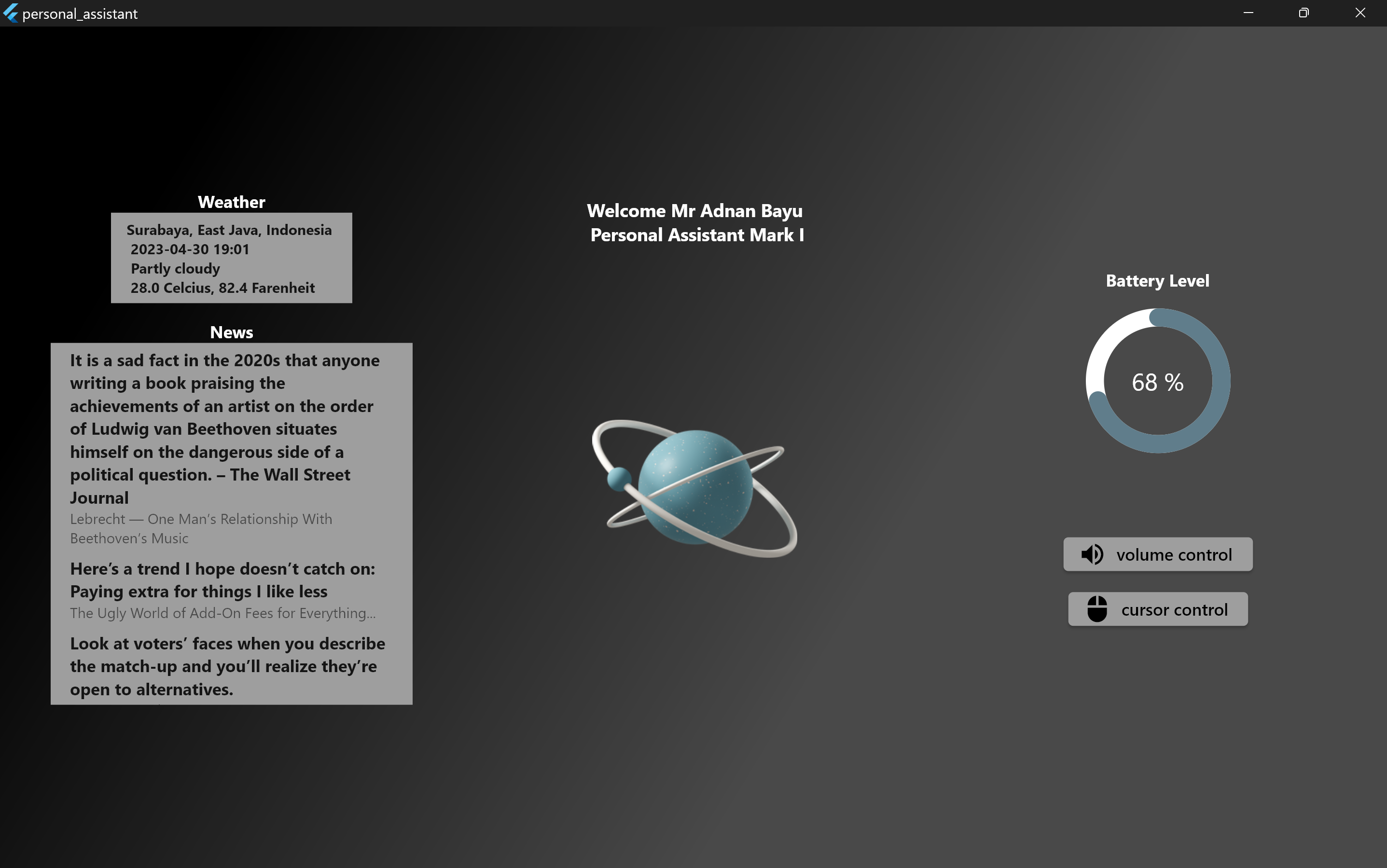
Task: Open the cursor control panel
Action: 1157,608
